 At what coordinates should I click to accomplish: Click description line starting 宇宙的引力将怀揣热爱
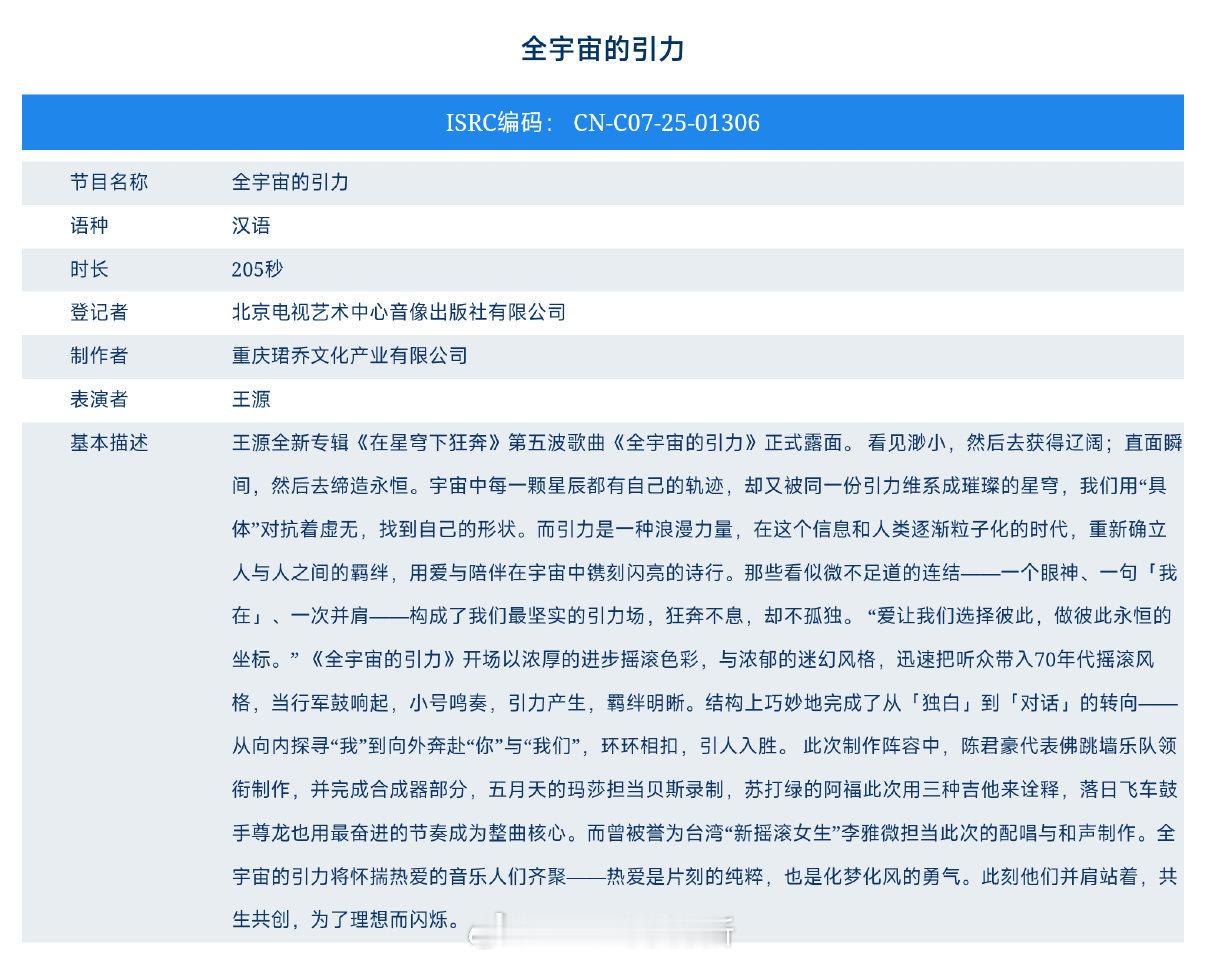[x=705, y=876]
